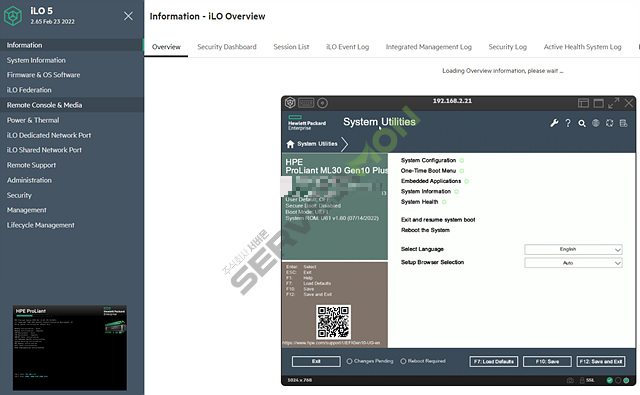The width and height of the screenshot is (640, 395).
Task: Click the globe language icon
Action: coord(596,123)
